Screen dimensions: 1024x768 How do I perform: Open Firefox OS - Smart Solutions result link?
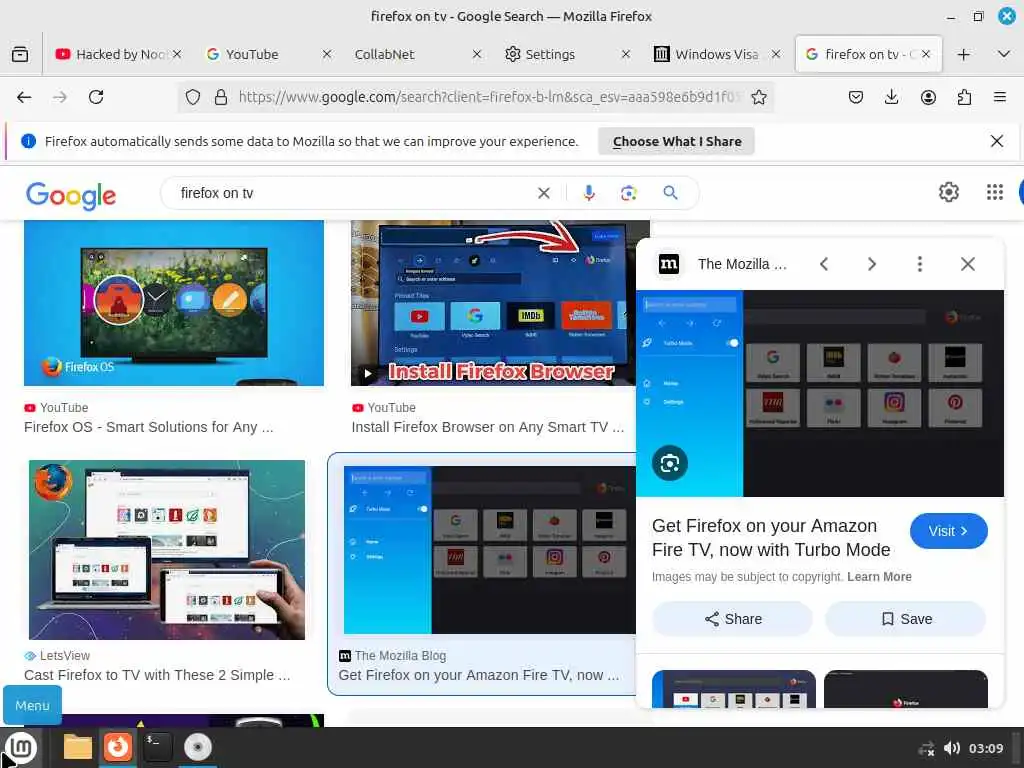(148, 427)
